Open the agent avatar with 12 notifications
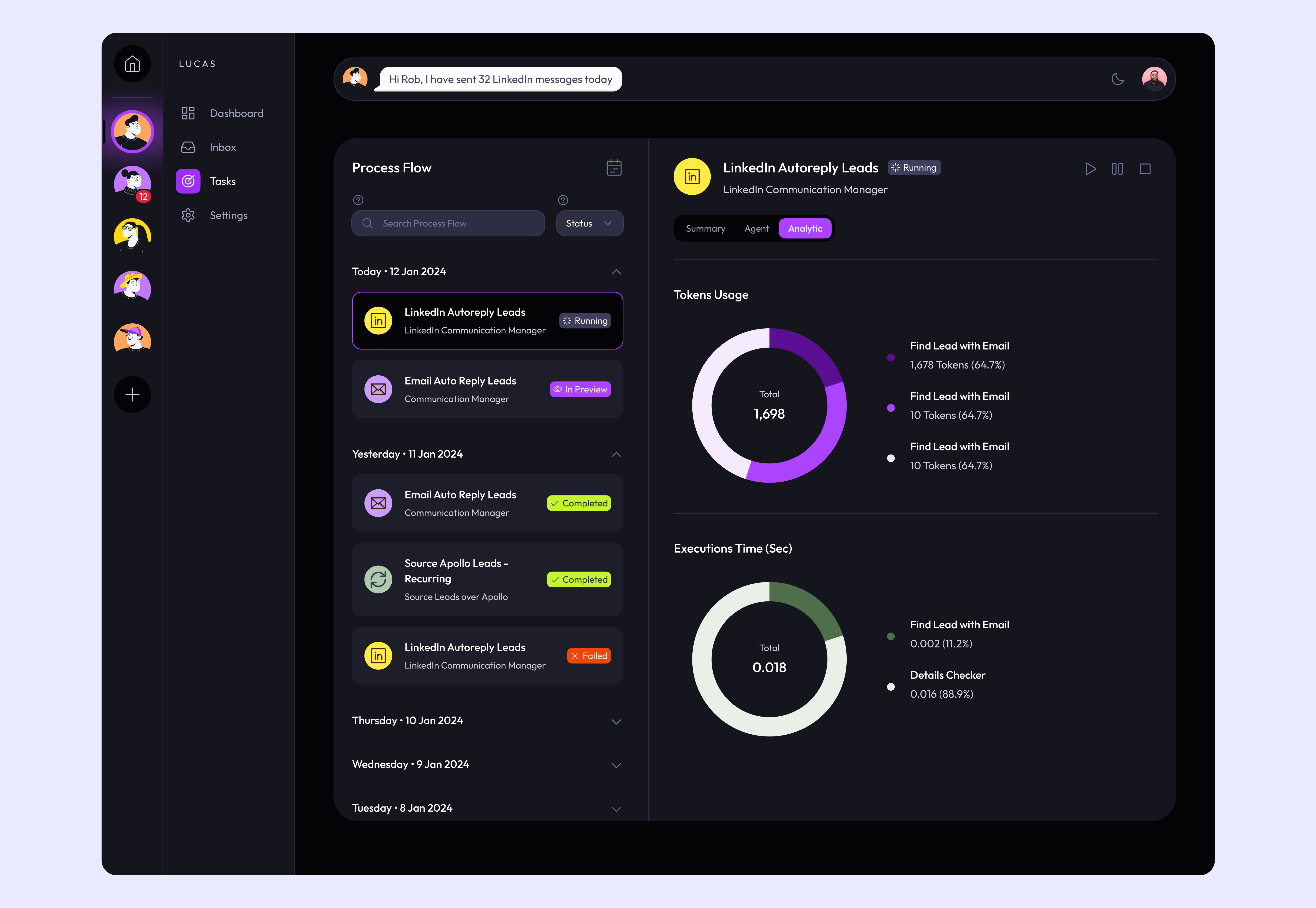This screenshot has width=1316, height=908. coord(132,183)
